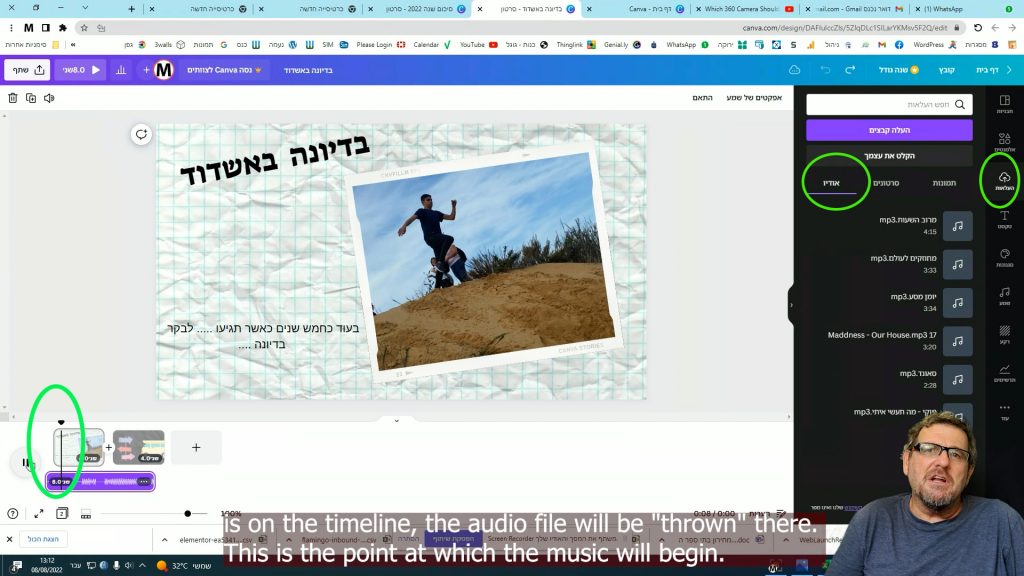This screenshot has width=1024, height=576.
Task: Select the dune jumping photo on the canvas
Action: click(484, 261)
